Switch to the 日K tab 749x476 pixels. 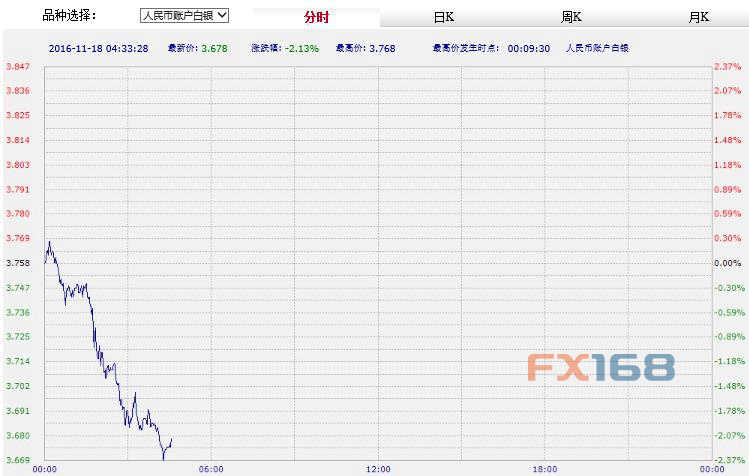pyautogui.click(x=444, y=17)
